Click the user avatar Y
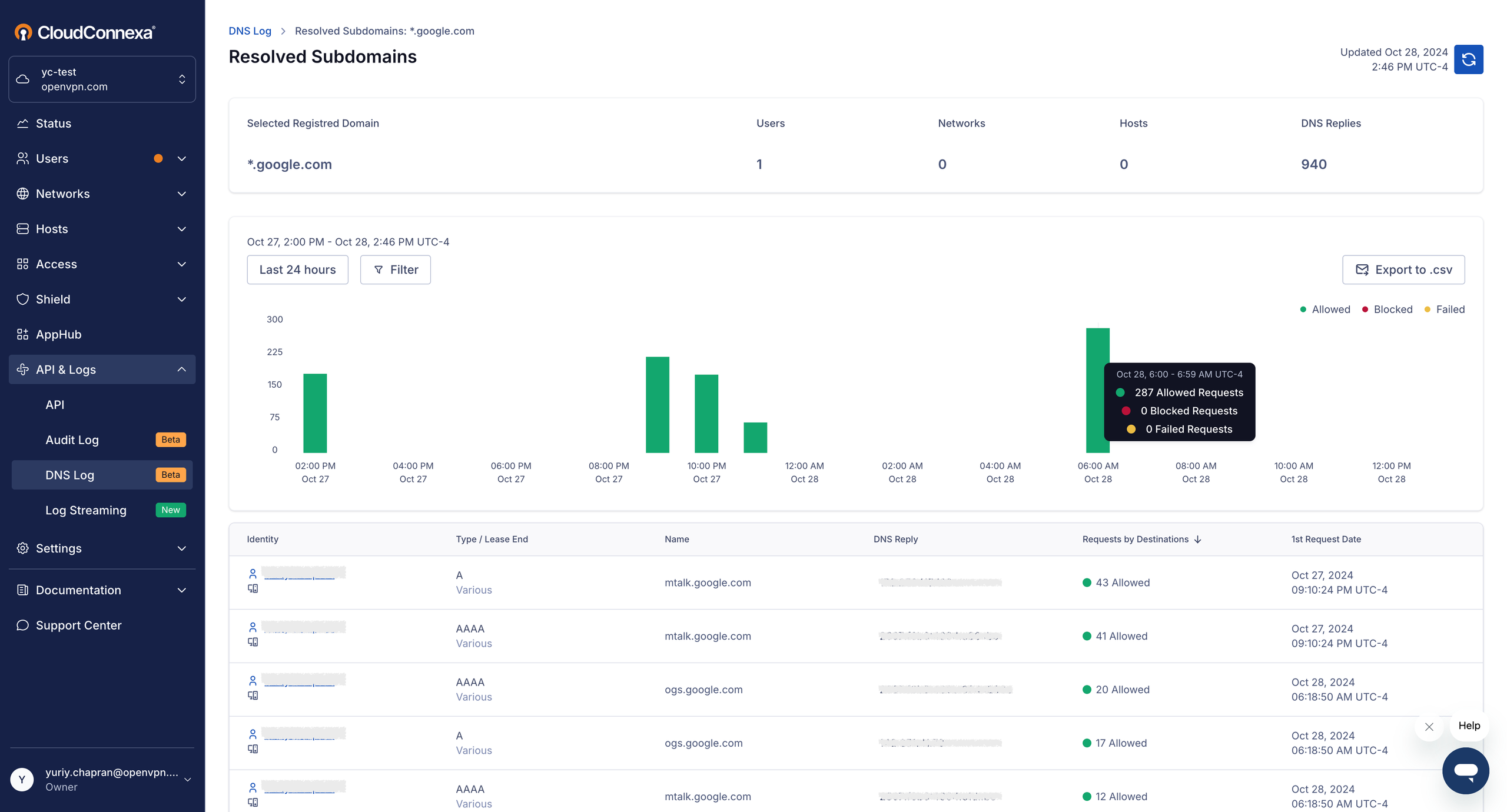The height and width of the screenshot is (812, 1507). (22, 780)
